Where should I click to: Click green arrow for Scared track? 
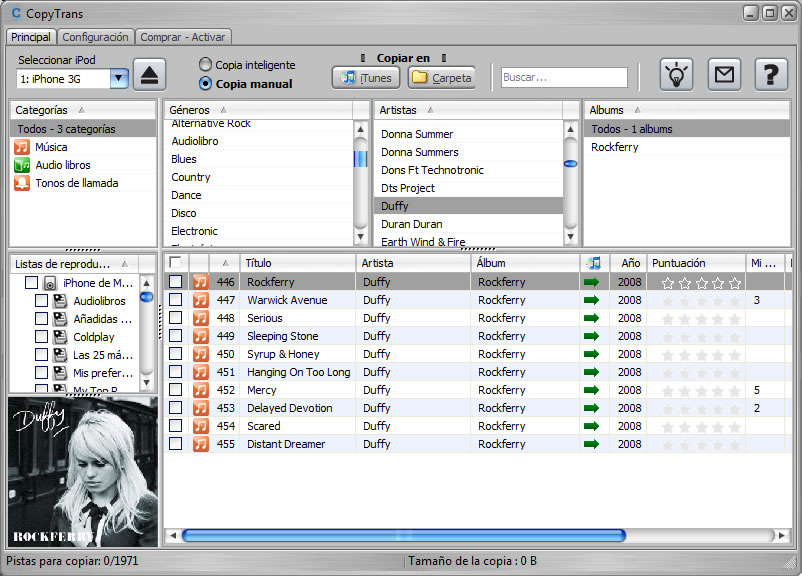coord(591,426)
